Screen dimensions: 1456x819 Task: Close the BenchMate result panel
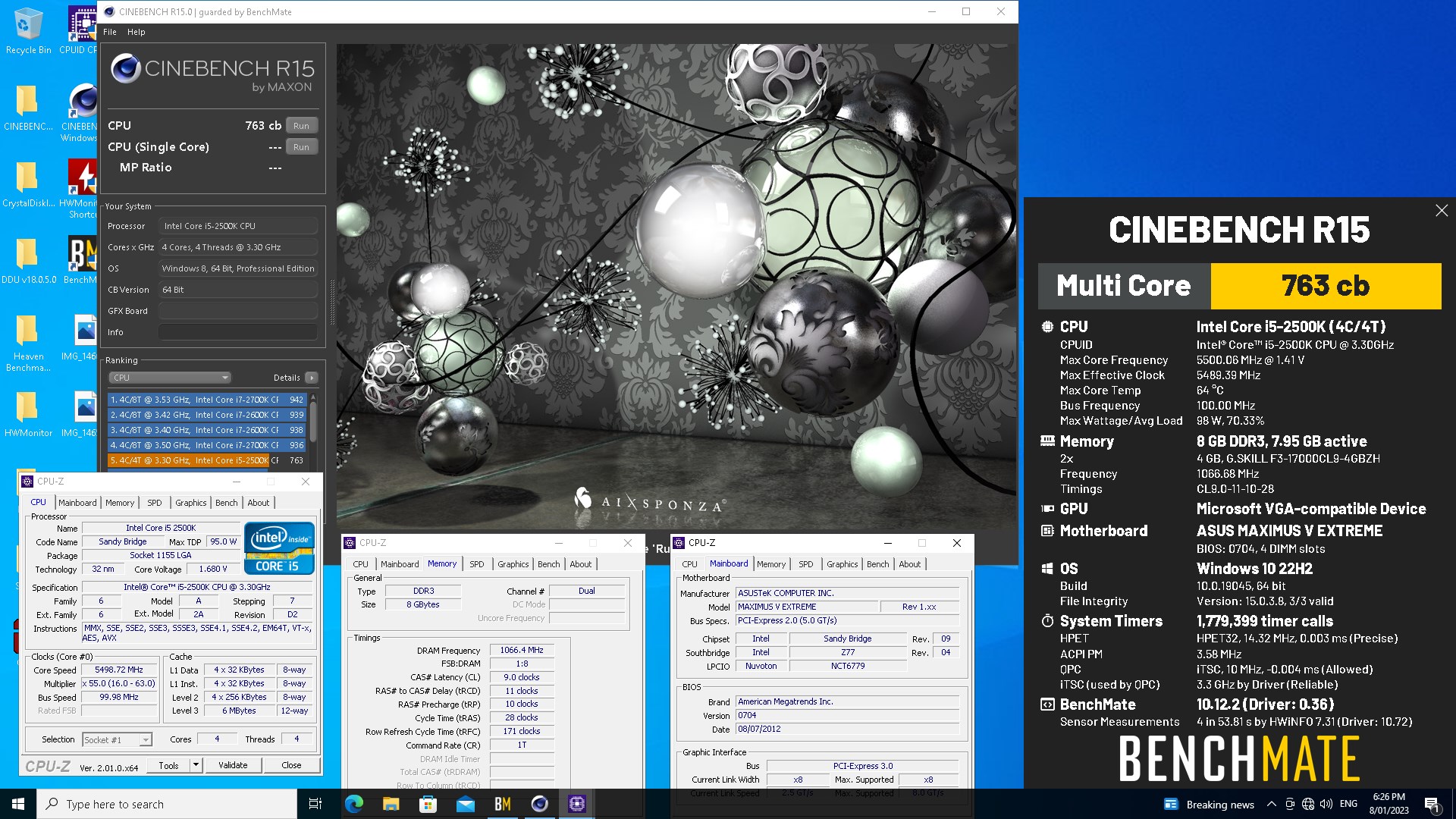(1442, 211)
